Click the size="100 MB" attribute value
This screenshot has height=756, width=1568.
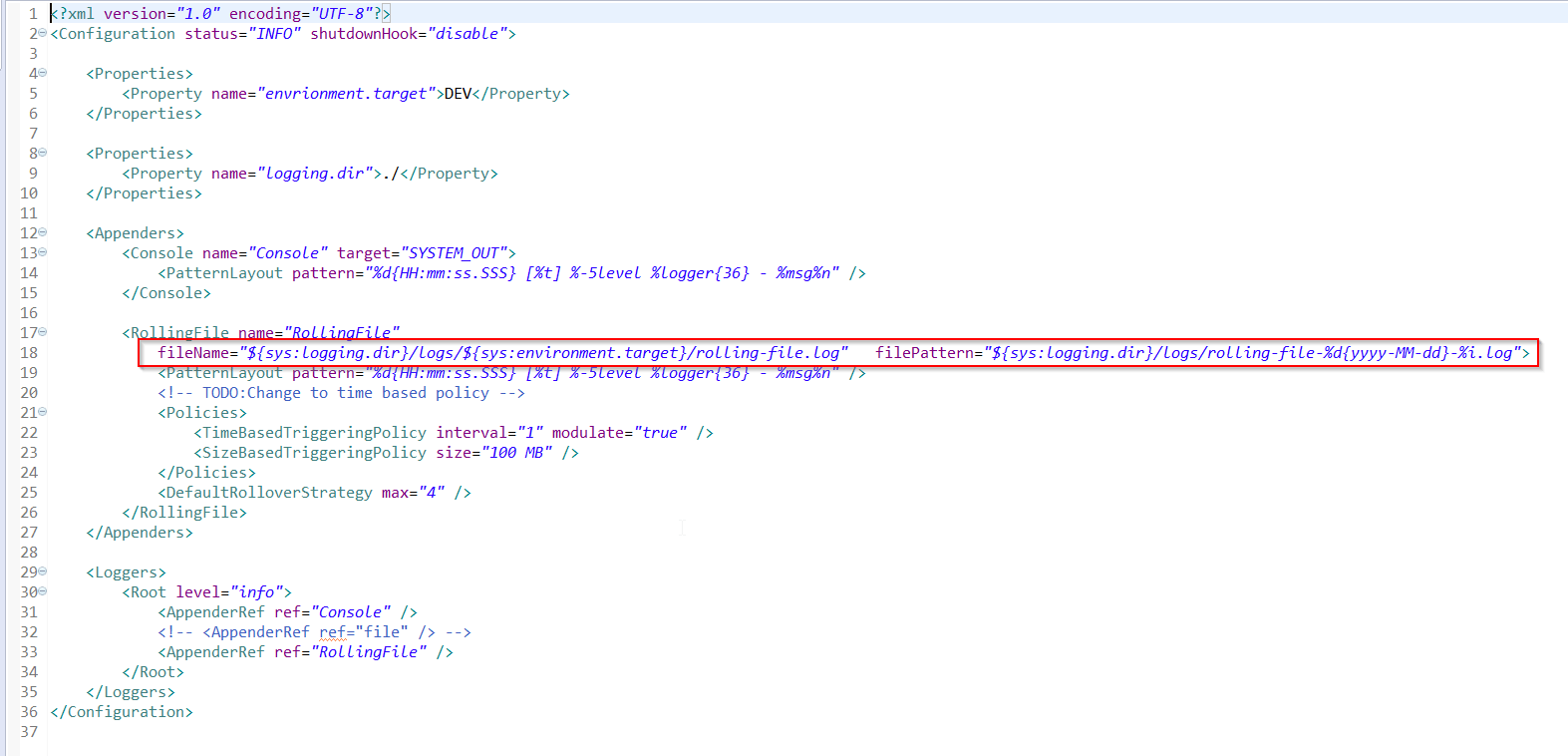coord(516,453)
